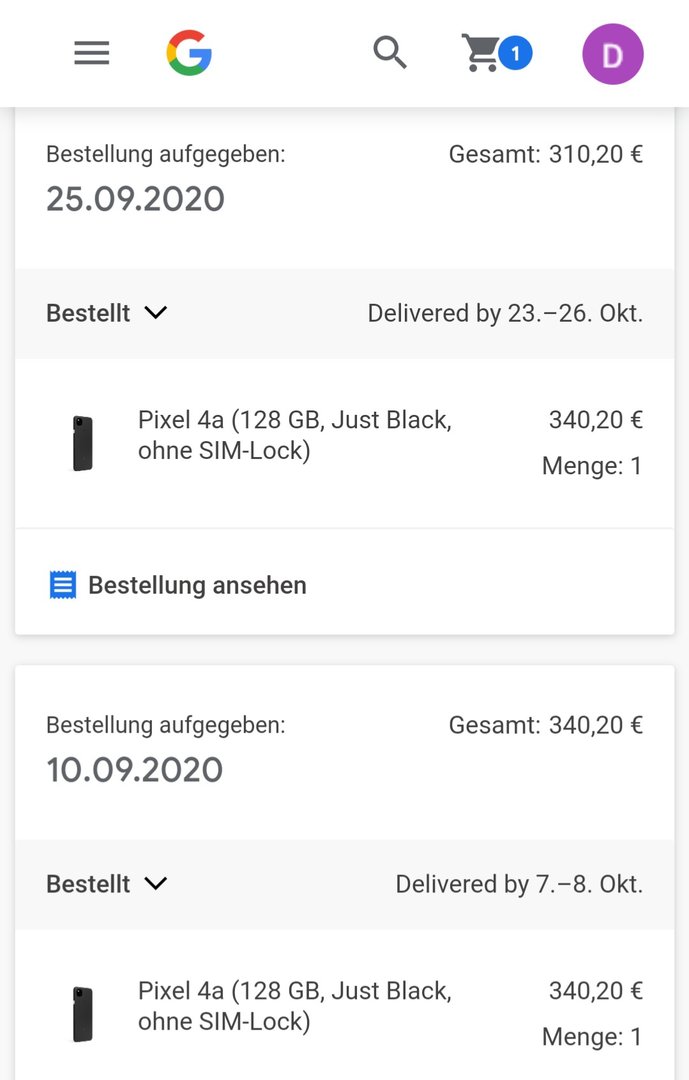This screenshot has width=689, height=1080.
Task: Click Pixel 4a product name in first order
Action: pyautogui.click(x=295, y=435)
